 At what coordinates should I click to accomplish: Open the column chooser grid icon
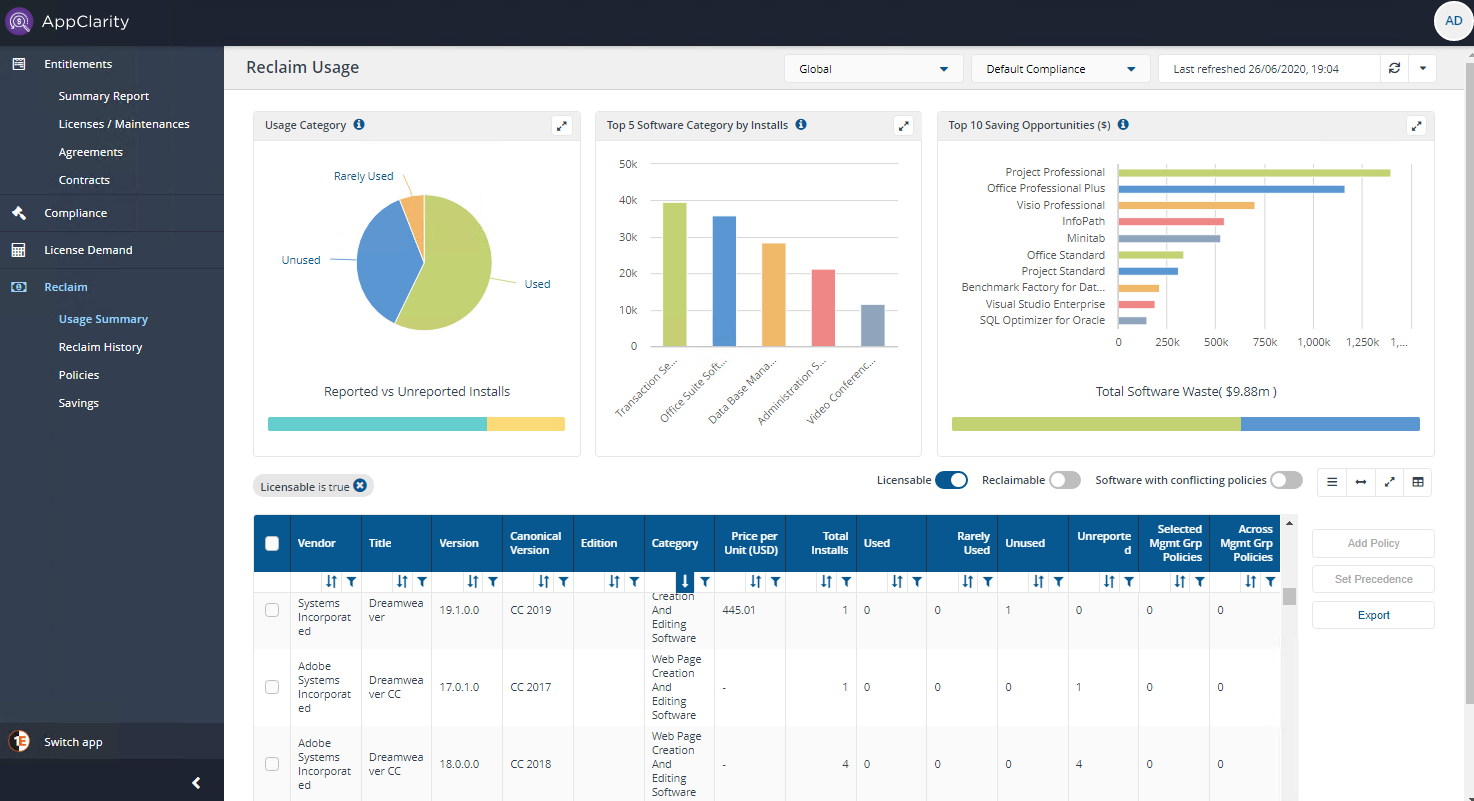(x=1417, y=482)
